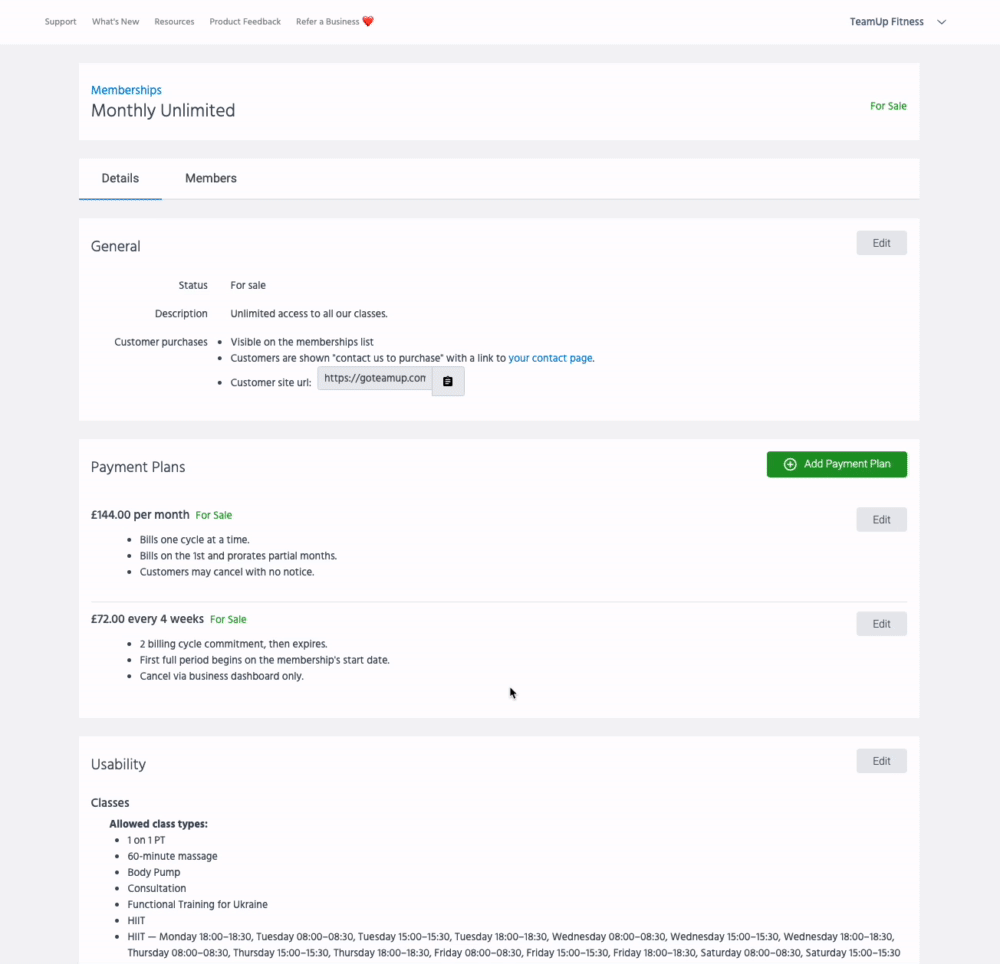Edit the £144.00 per month payment plan
The height and width of the screenshot is (964, 1000).
(x=881, y=520)
